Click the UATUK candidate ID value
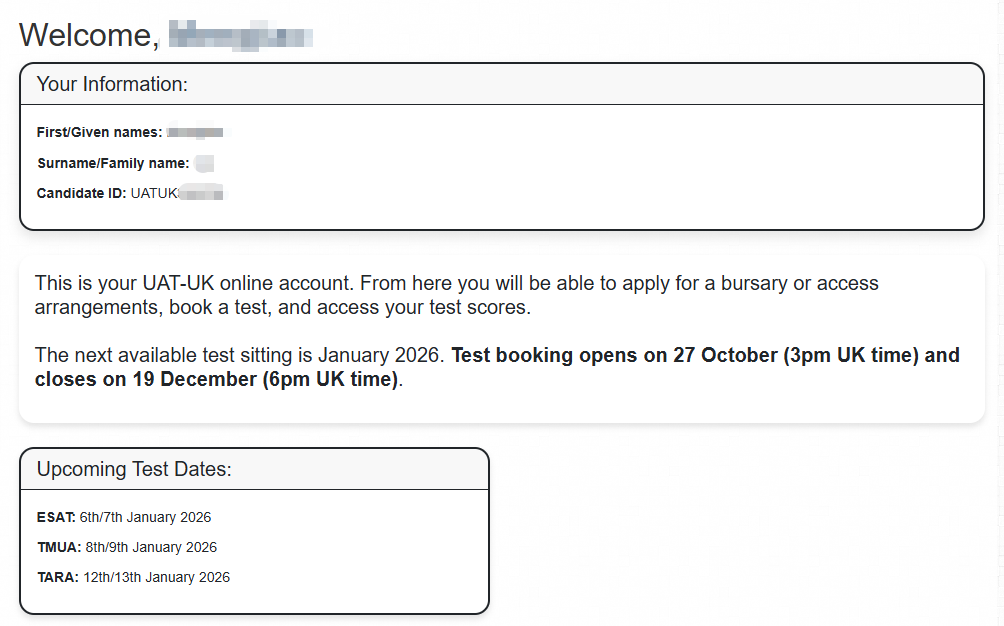Viewport: 1004px width, 626px height. click(178, 193)
